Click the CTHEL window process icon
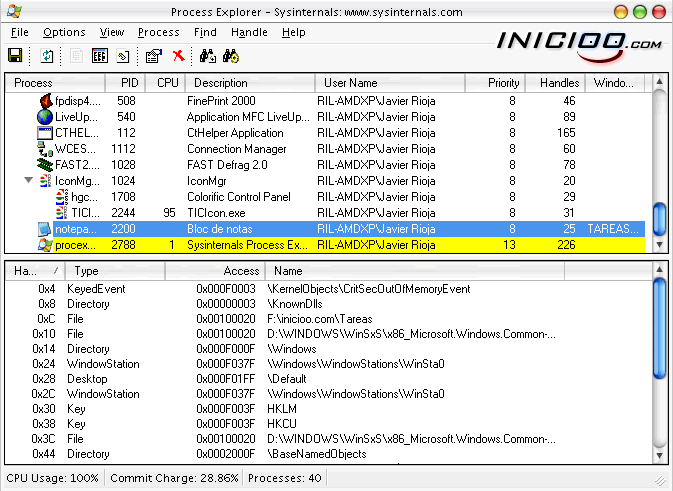 pyautogui.click(x=45, y=133)
